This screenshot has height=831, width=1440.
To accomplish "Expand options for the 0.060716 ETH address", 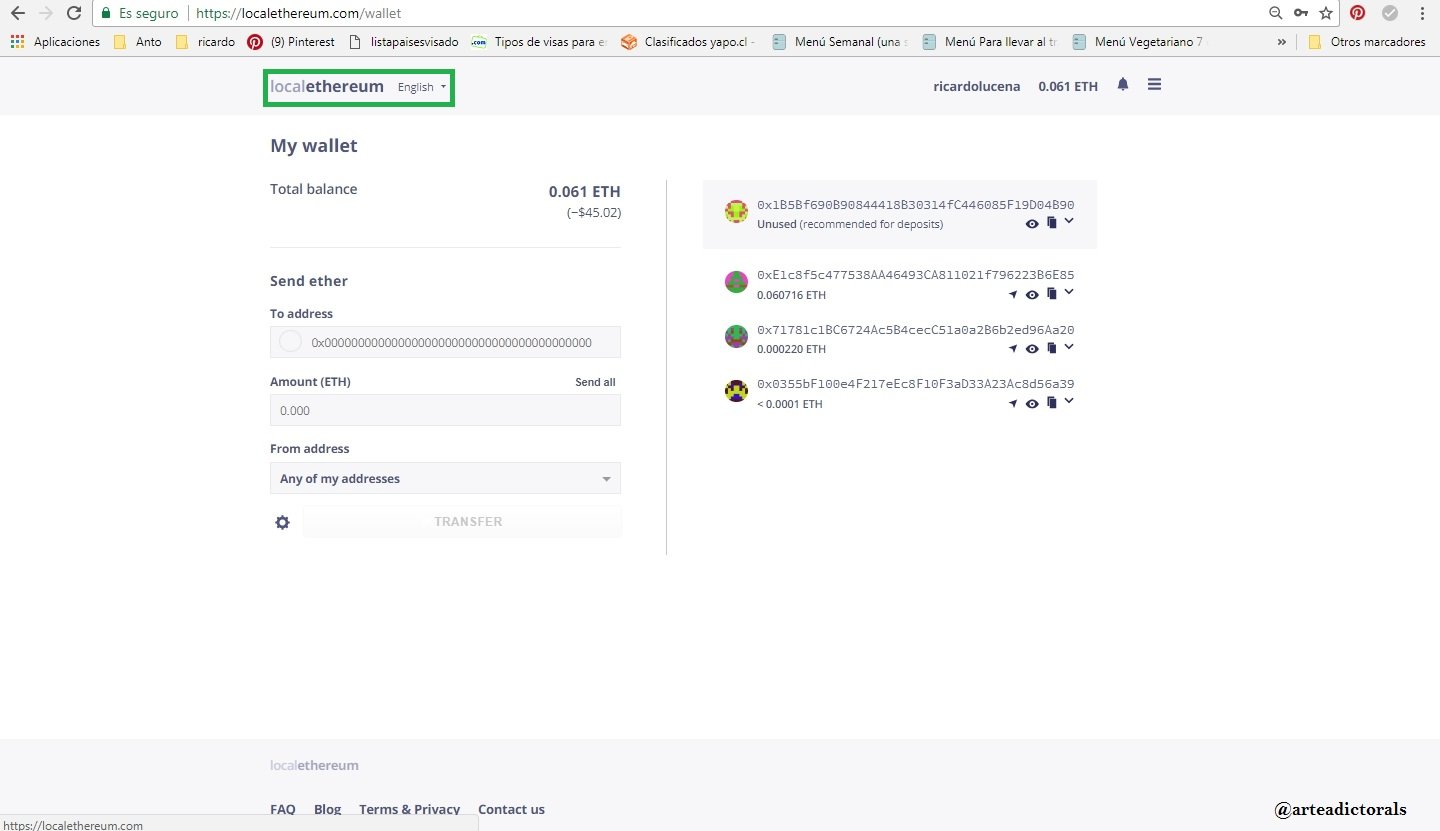I will [x=1069, y=292].
